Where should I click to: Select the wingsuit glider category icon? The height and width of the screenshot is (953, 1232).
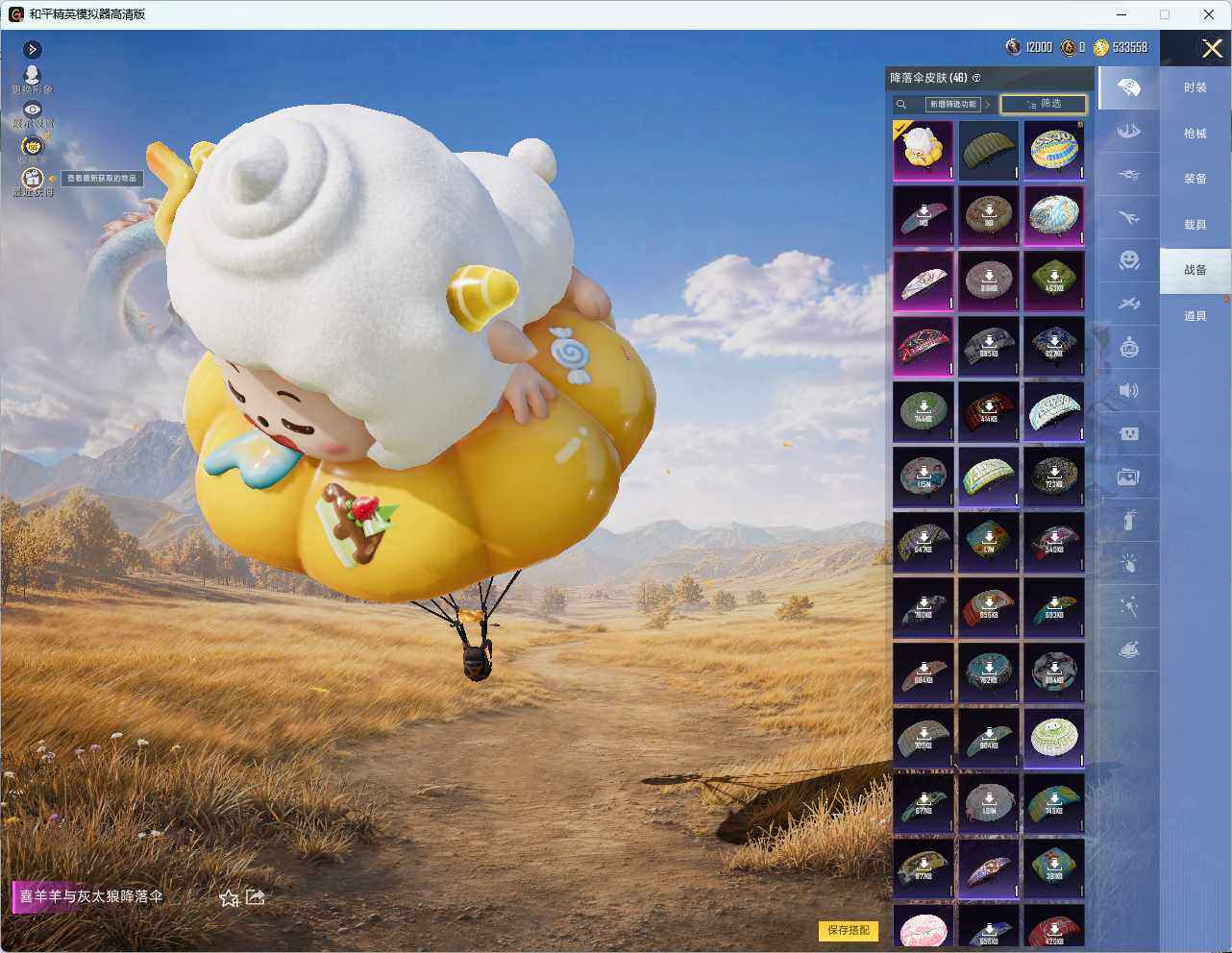click(x=1128, y=131)
